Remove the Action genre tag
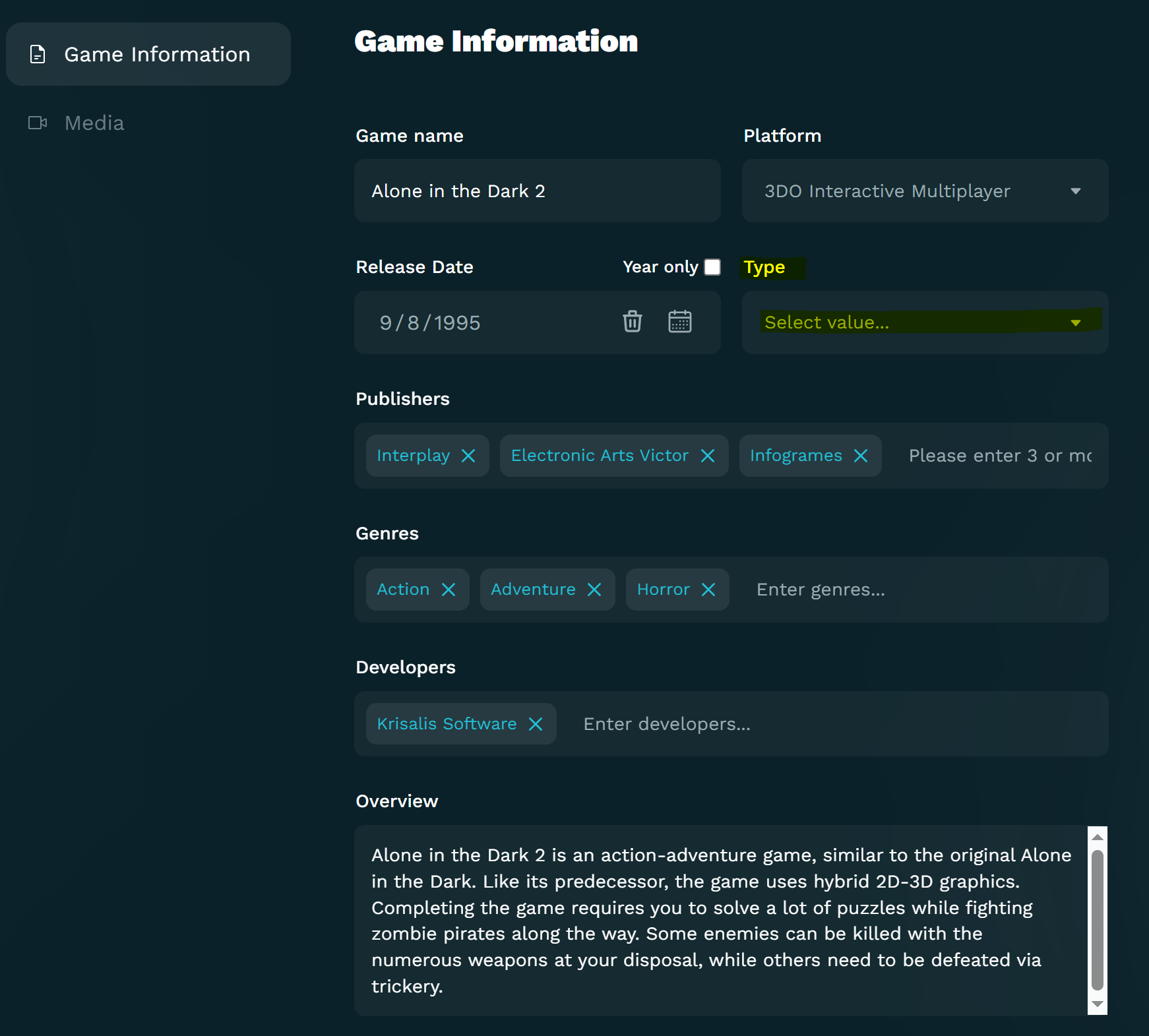Viewport: 1149px width, 1036px height. (449, 590)
